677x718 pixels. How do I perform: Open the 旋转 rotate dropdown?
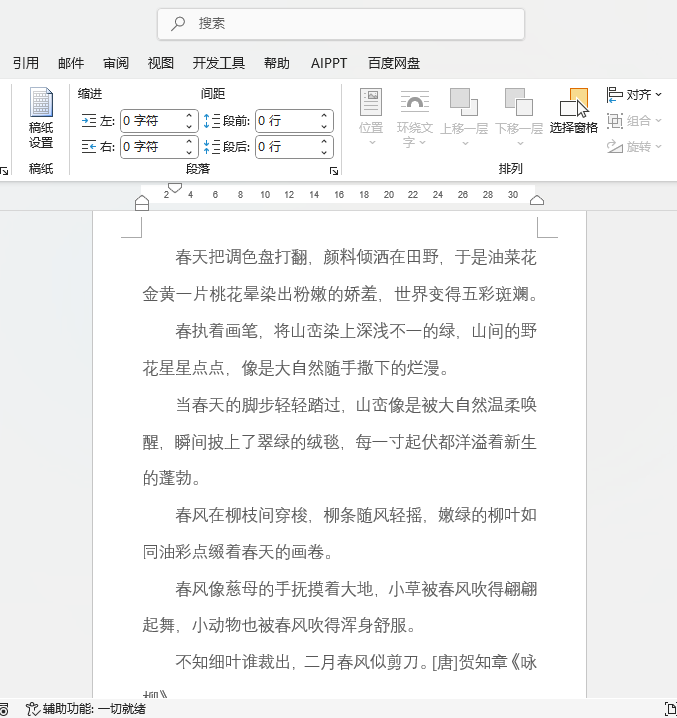click(634, 147)
